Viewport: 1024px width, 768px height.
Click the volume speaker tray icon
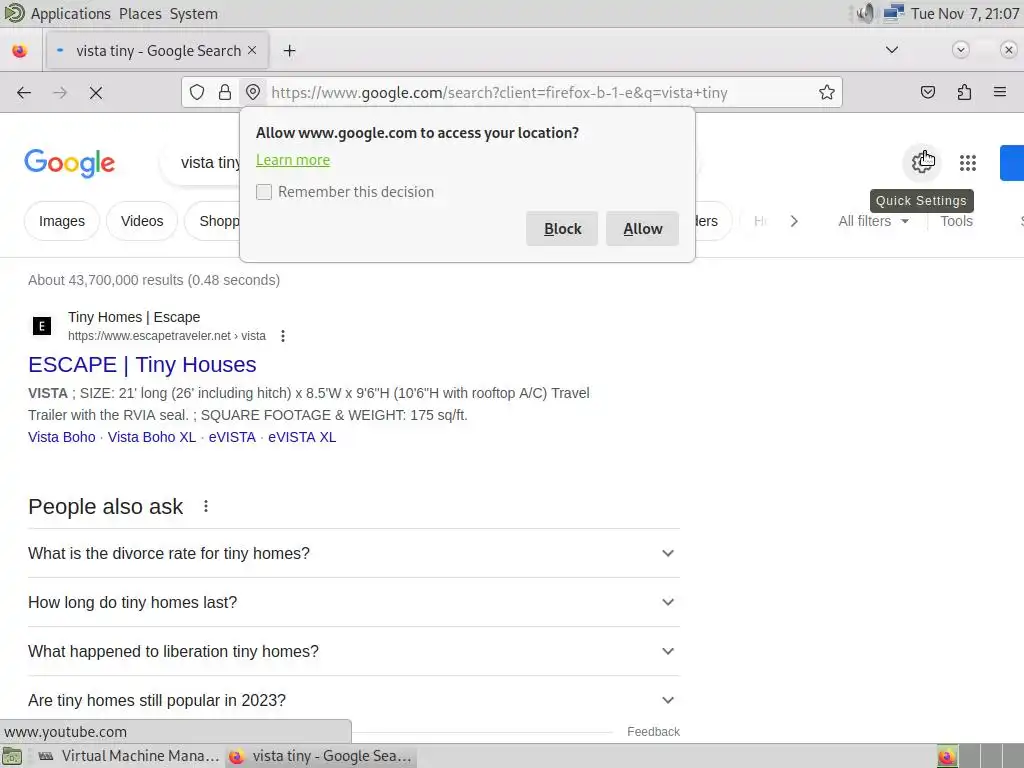[x=865, y=14]
